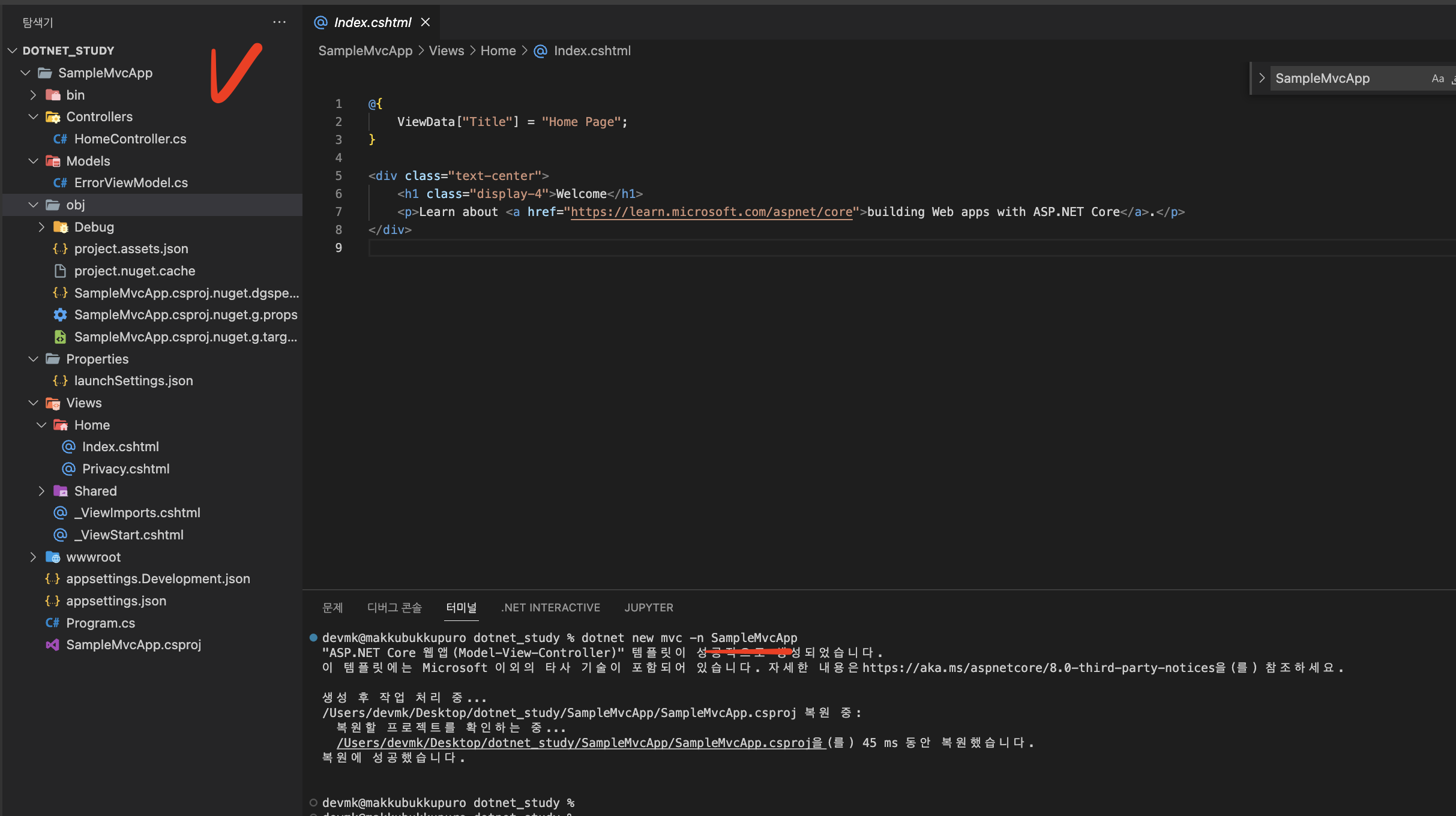
Task: Click the nuget.g.props gear file icon
Action: click(60, 314)
